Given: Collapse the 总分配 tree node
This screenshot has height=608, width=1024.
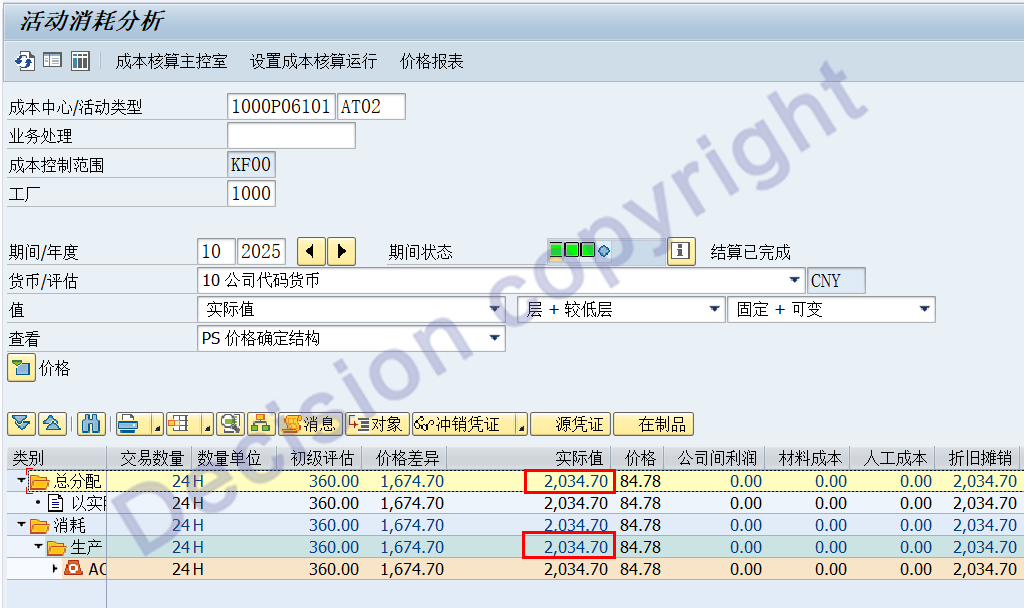Looking at the screenshot, I should click(21, 481).
